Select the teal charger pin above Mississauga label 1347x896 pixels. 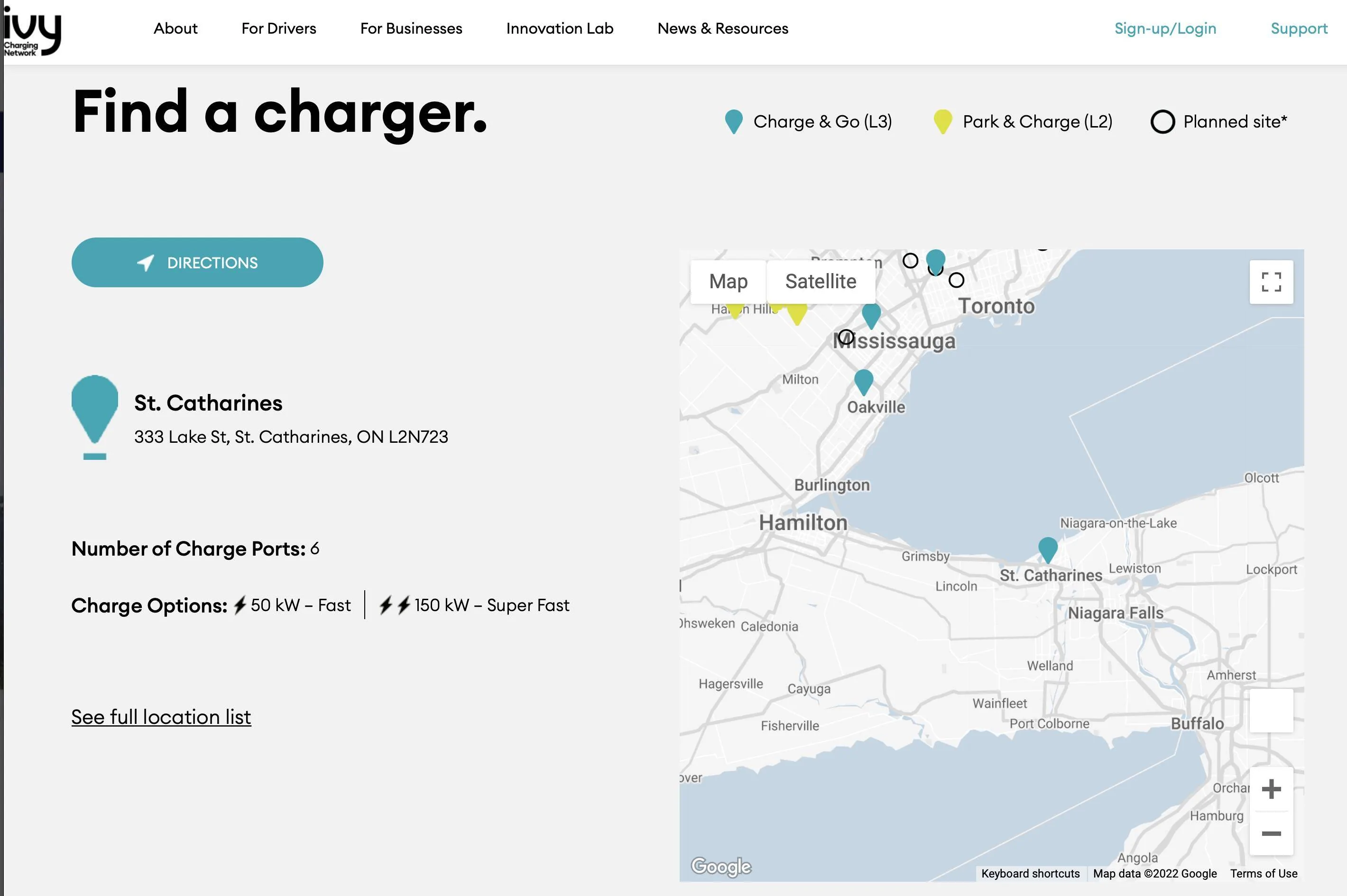(871, 315)
